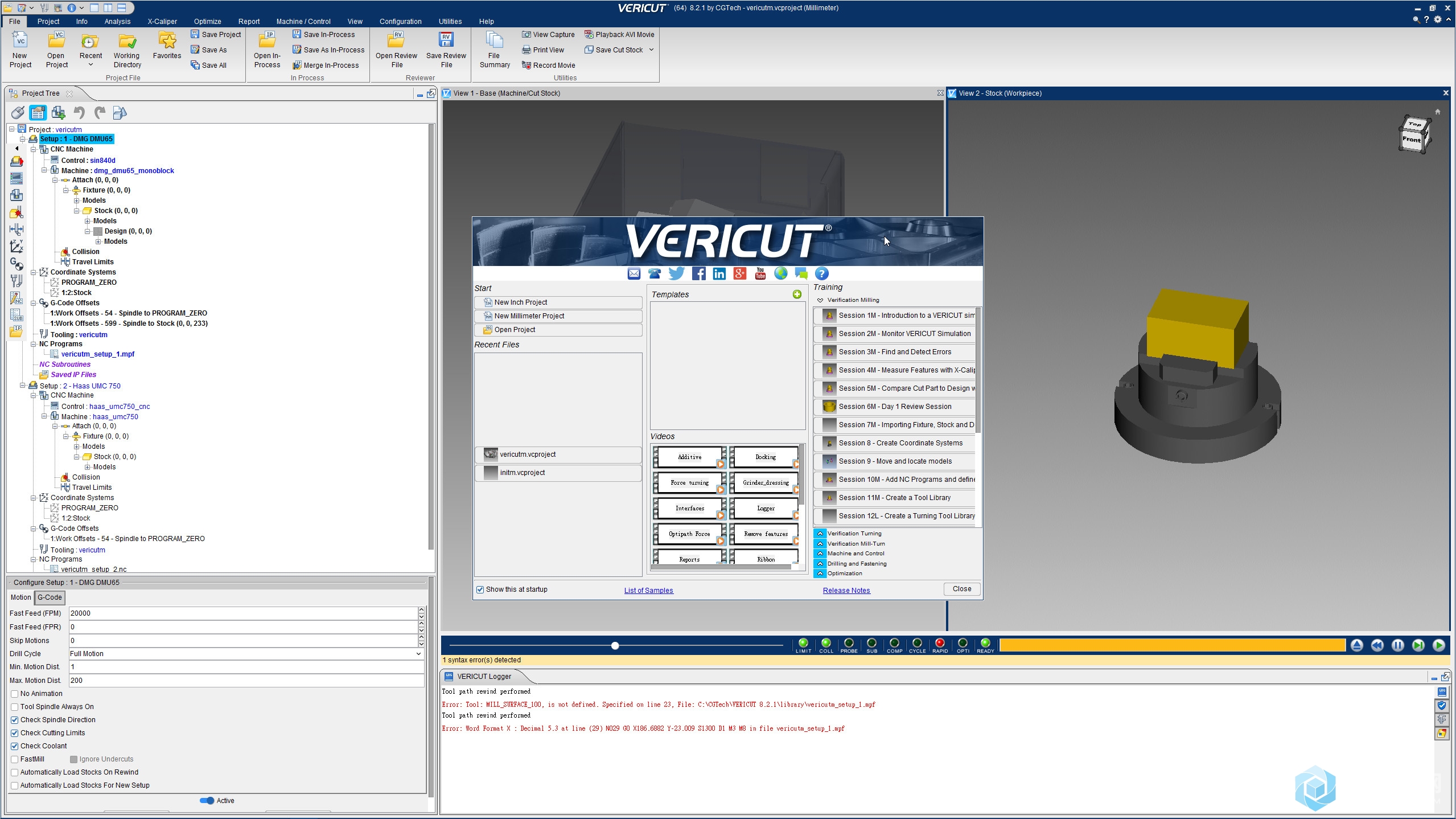Click the Merge In-Process tool

326,65
